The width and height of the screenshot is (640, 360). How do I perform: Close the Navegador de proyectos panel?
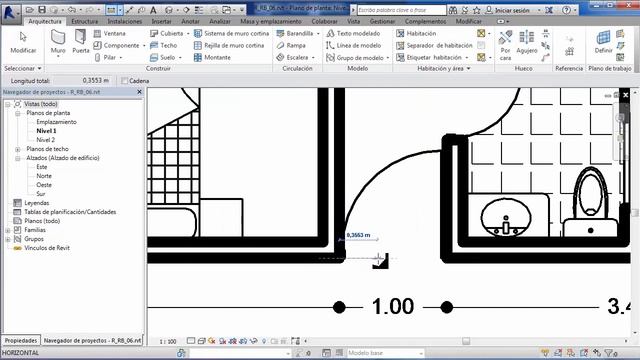[x=139, y=92]
